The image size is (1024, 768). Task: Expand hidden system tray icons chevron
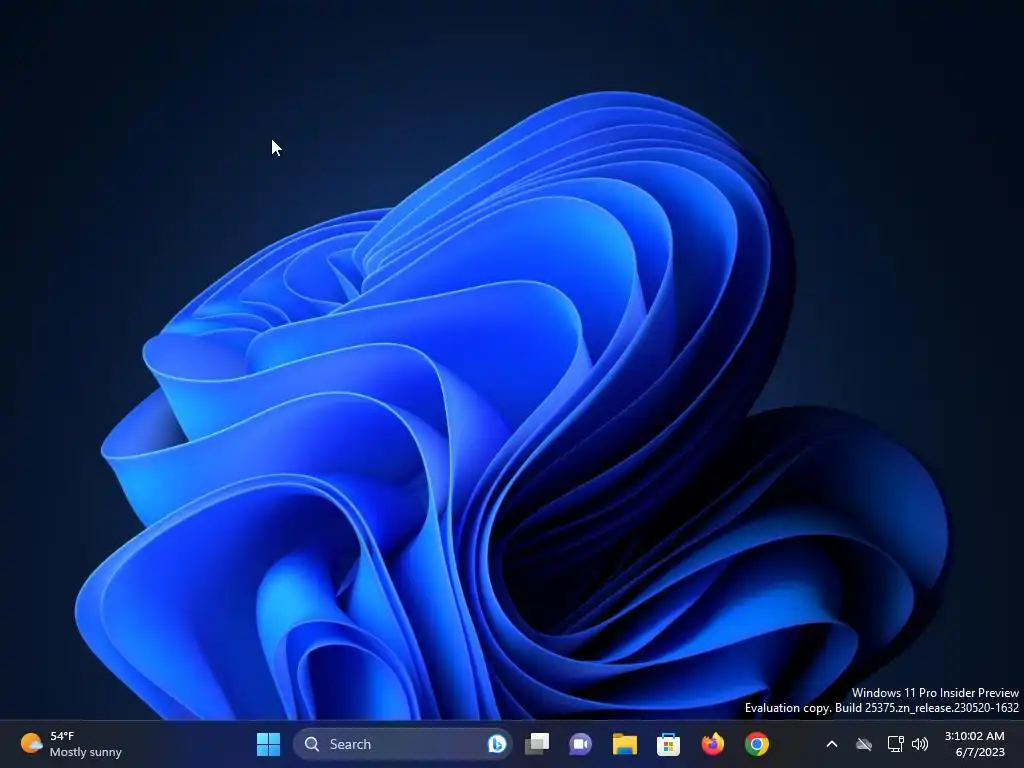point(831,744)
